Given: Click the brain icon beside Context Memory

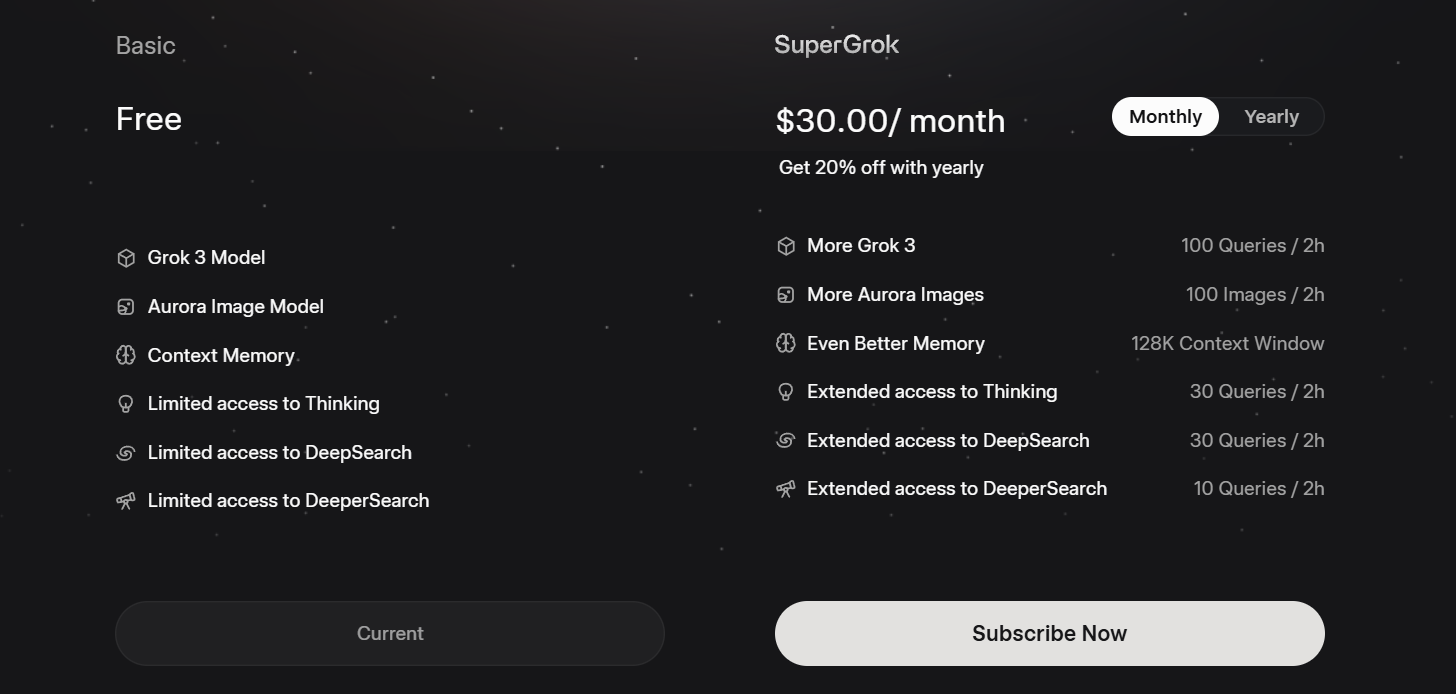Looking at the screenshot, I should 126,355.
